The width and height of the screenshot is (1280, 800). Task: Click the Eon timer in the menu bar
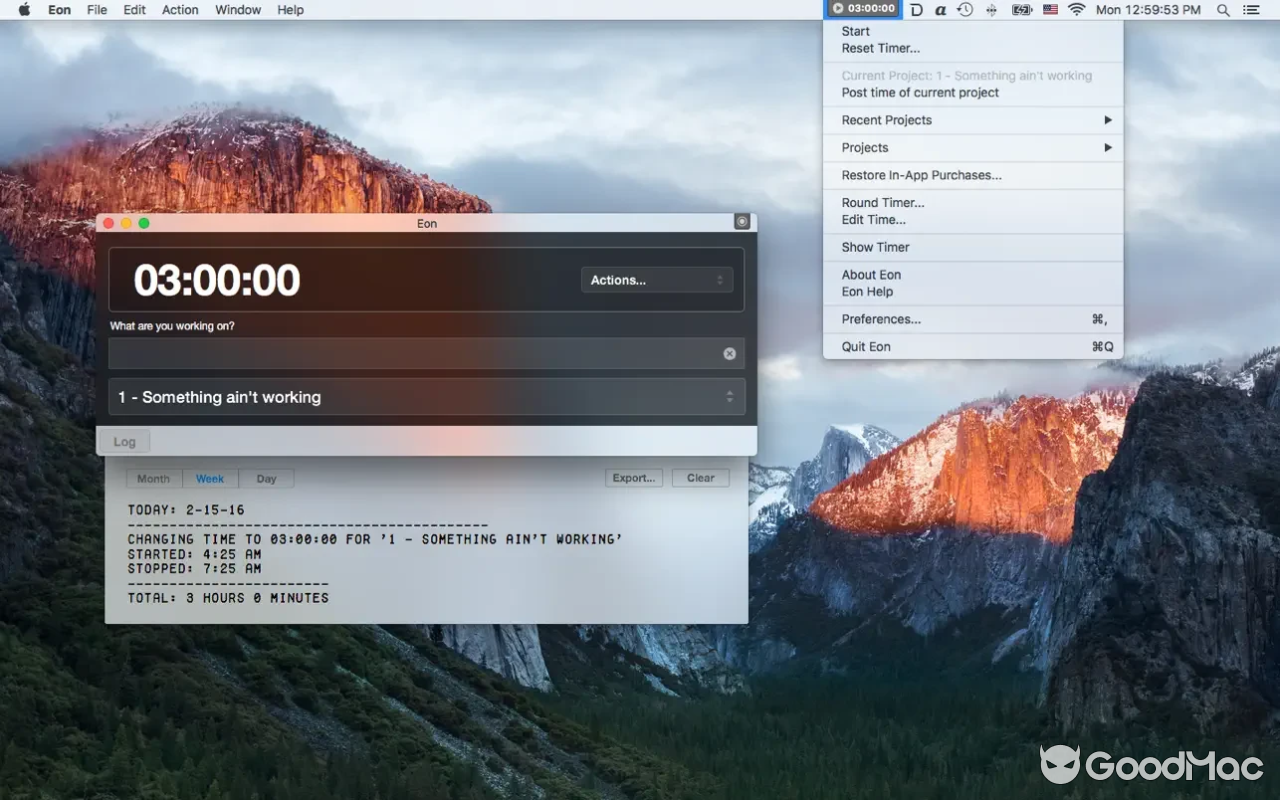(862, 9)
